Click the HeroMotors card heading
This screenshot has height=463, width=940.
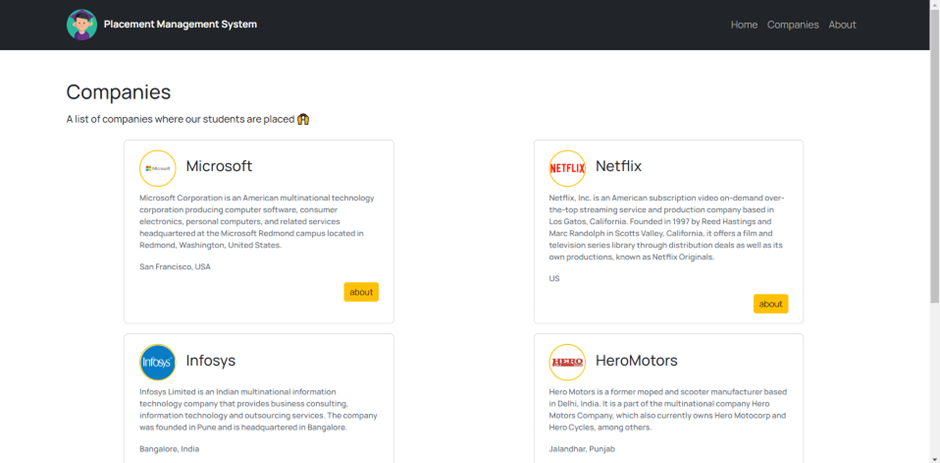(637, 360)
